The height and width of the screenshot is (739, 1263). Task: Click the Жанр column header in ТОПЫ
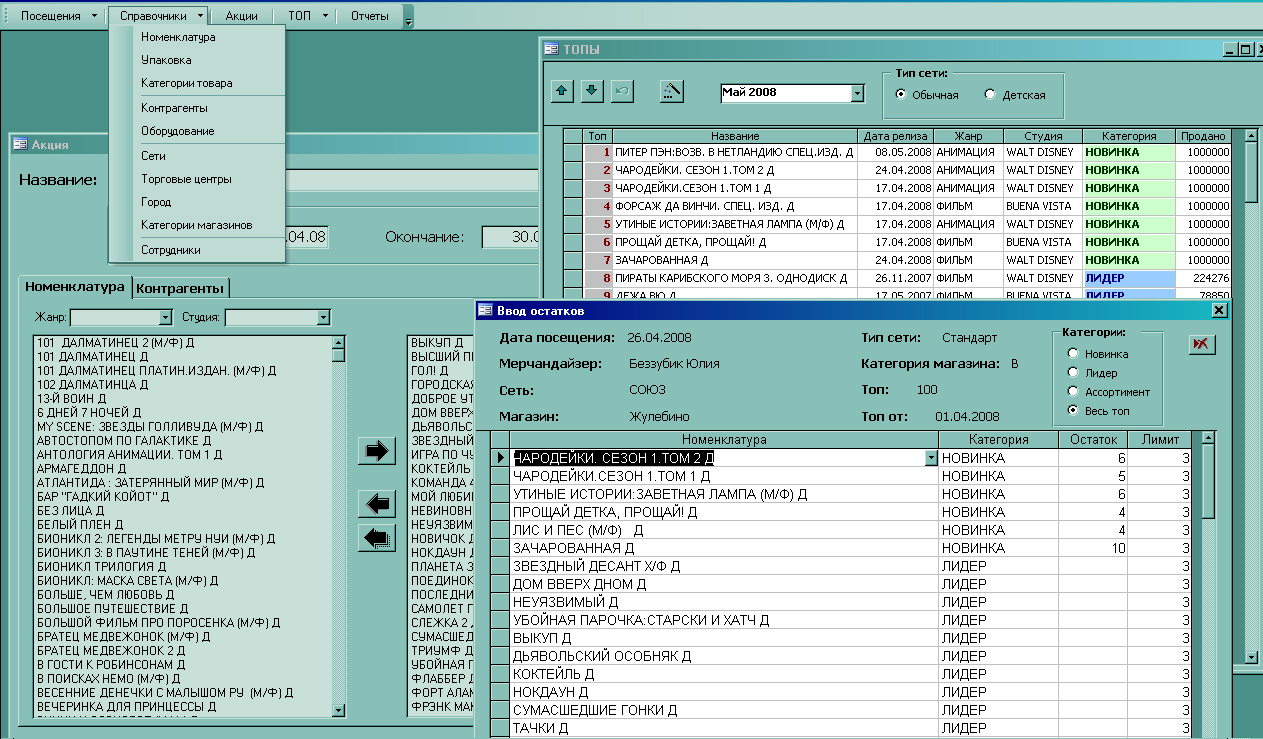tap(969, 136)
